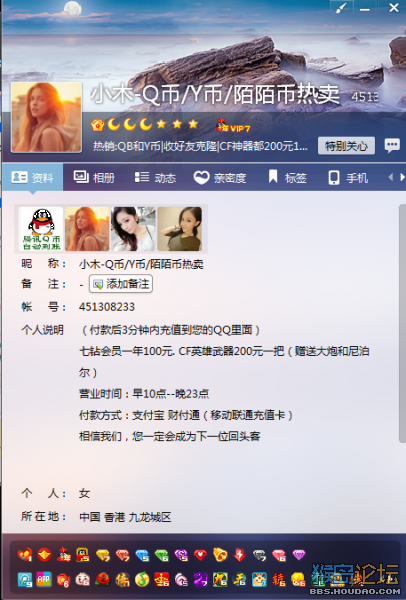
Task: Click the crown level icon beside the moons
Action: coord(97,124)
